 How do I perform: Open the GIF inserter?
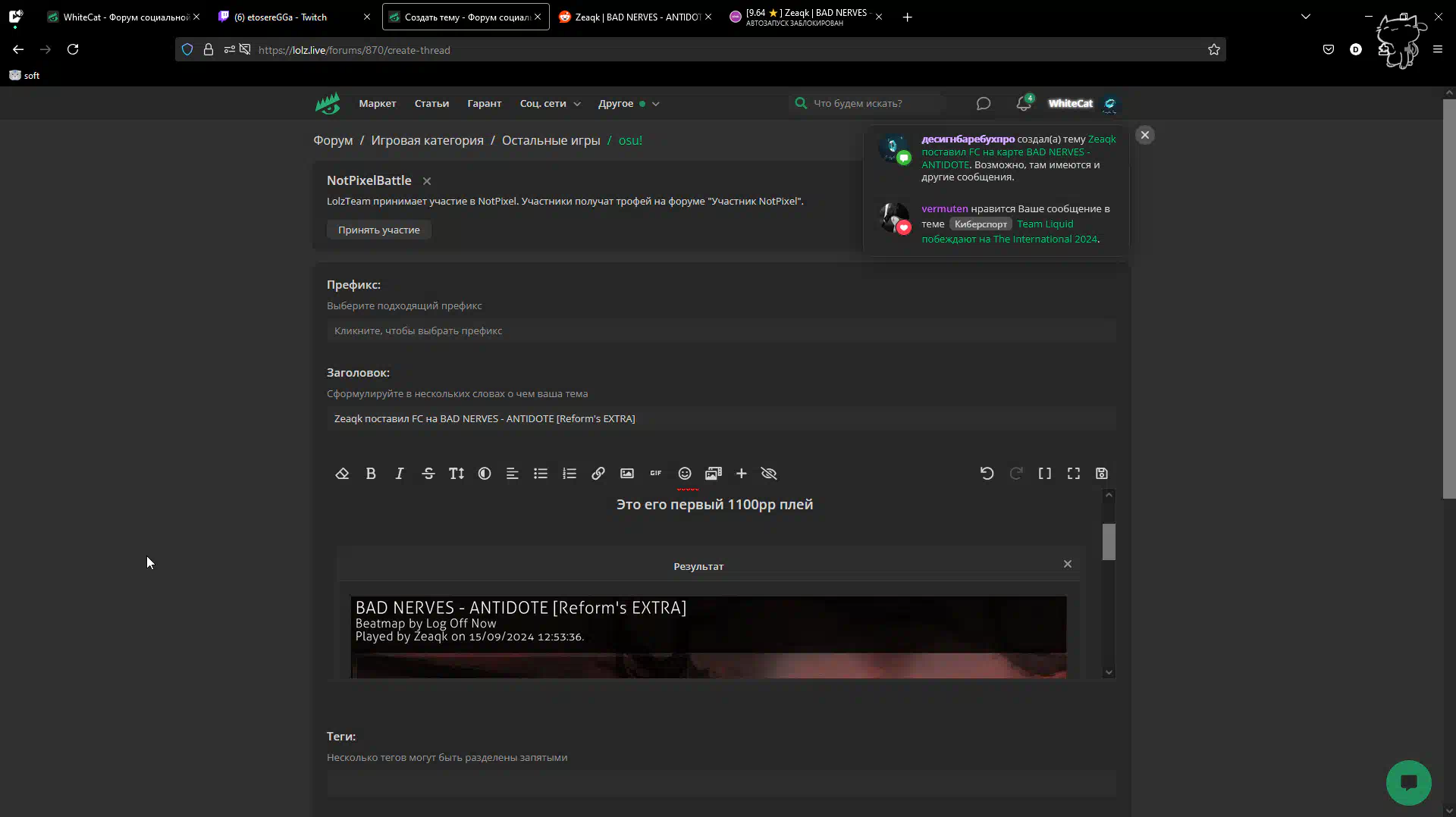click(656, 474)
